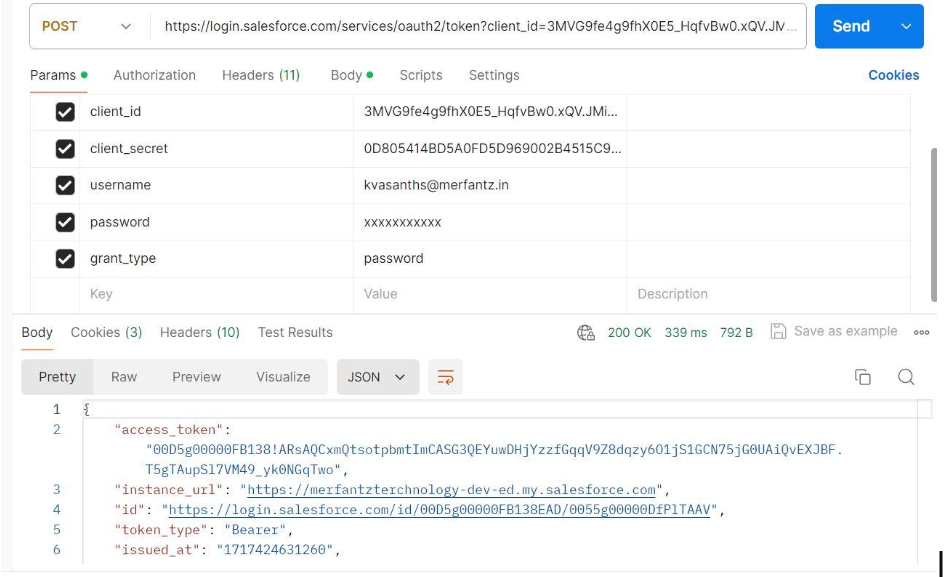Click the empty Value input field
Viewport: 952px width, 577px height.
tap(490, 295)
